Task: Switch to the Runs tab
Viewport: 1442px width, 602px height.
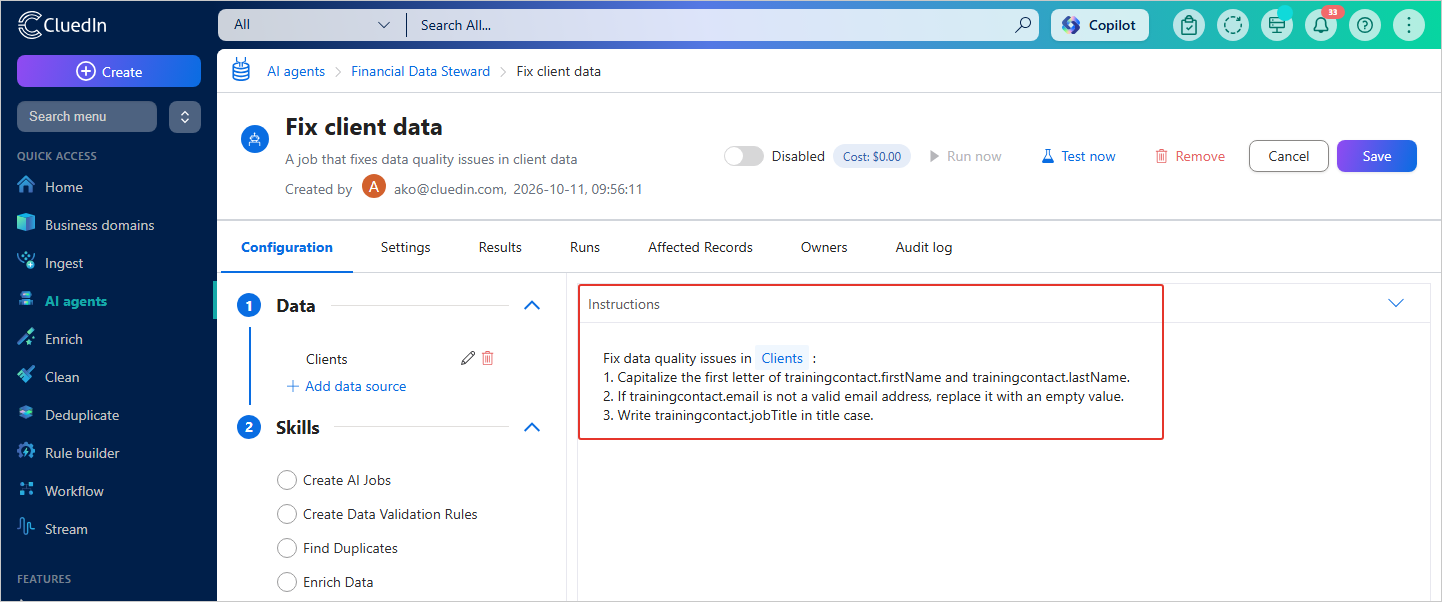Action: tap(585, 247)
